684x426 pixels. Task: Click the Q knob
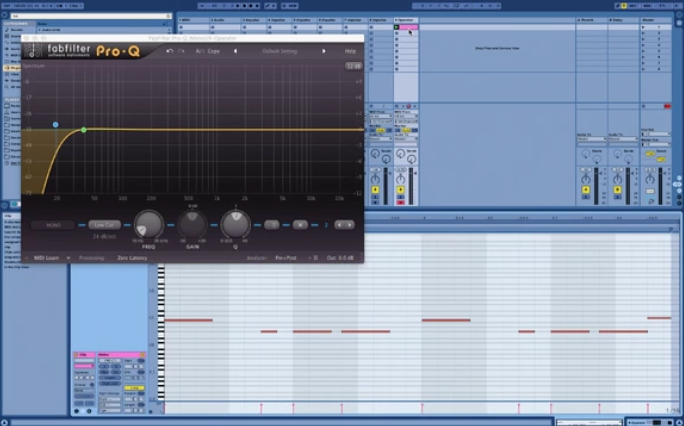coord(236,225)
